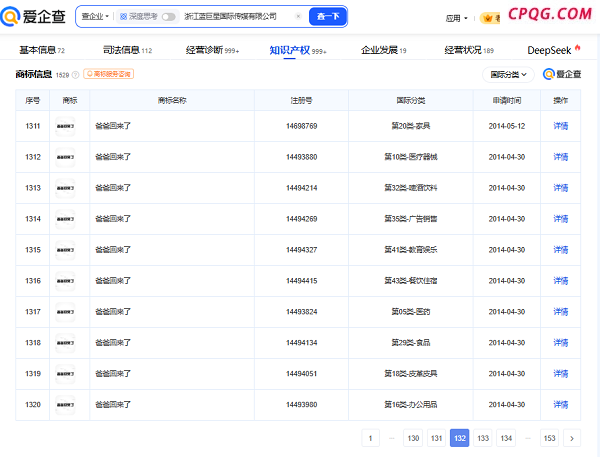Click the 申请时间 column header
This screenshot has height=457, width=600.
(x=507, y=100)
